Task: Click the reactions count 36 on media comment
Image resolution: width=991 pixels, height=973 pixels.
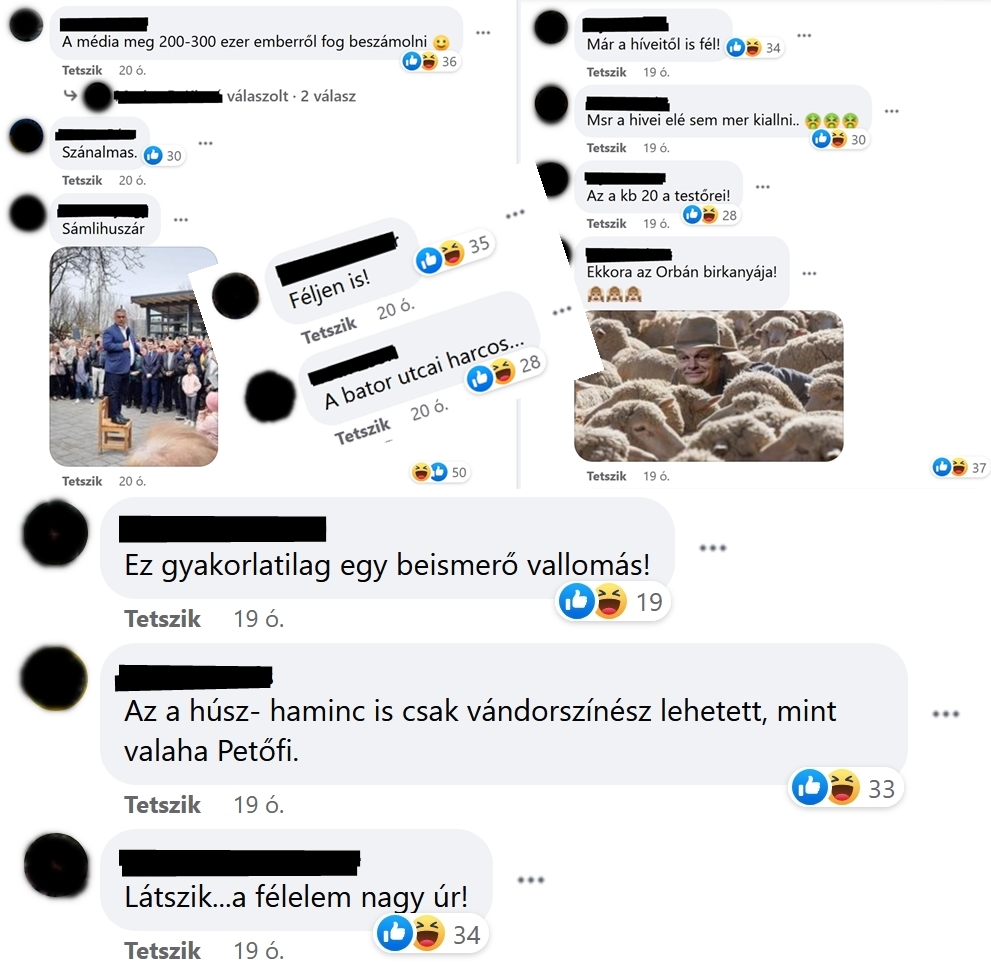Action: (x=430, y=61)
